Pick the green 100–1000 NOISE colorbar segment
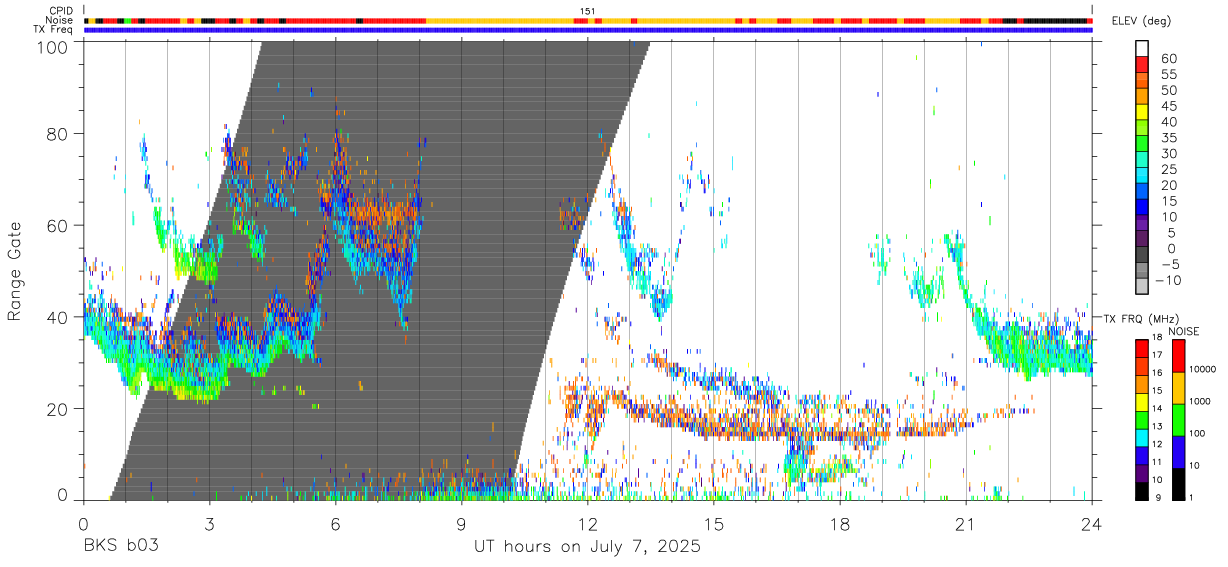Image resolution: width=1228 pixels, height=567 pixels. pos(1178,419)
